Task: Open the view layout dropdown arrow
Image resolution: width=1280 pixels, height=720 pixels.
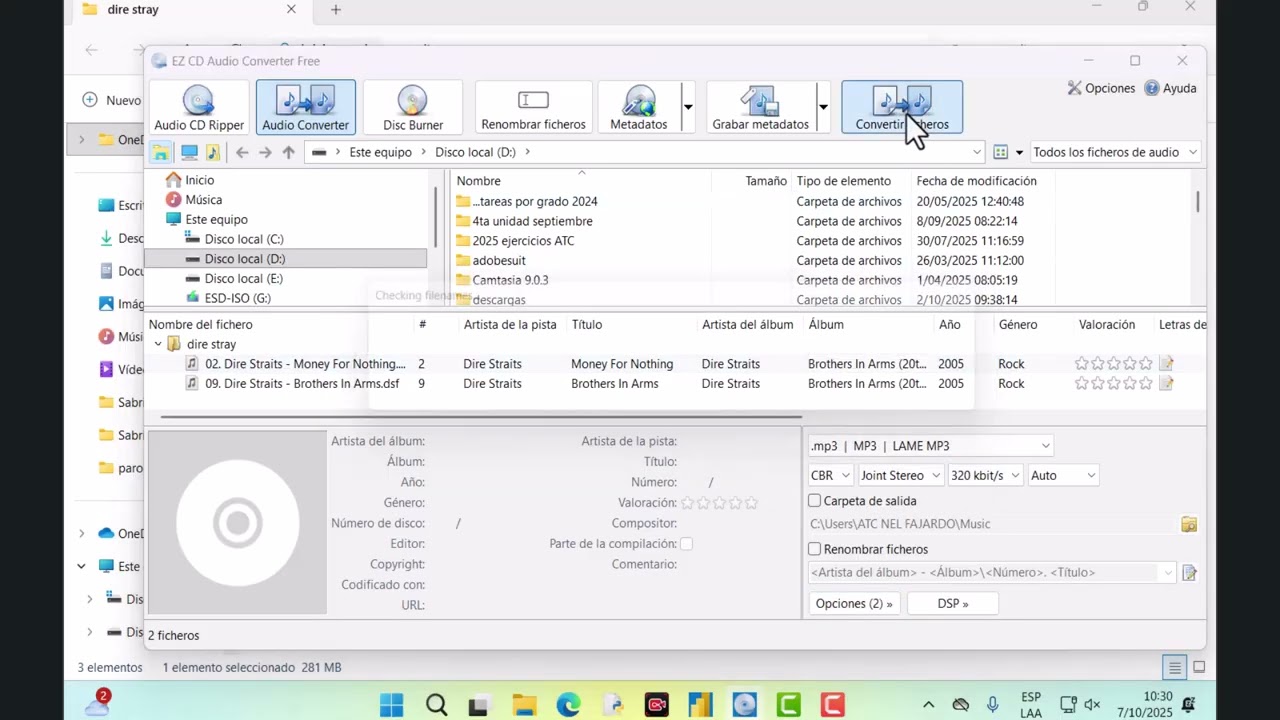Action: (x=1019, y=152)
